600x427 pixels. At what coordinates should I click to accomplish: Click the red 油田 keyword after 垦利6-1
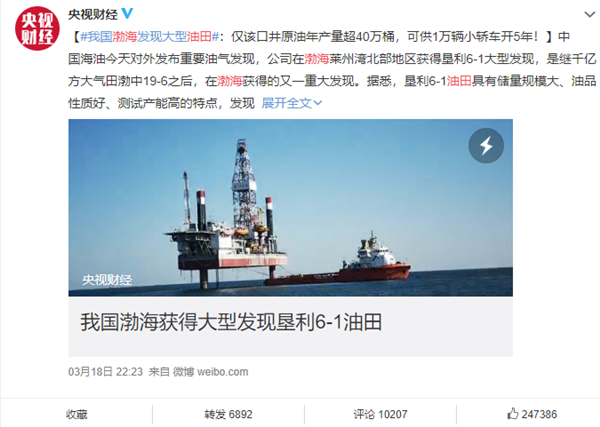coord(459,81)
